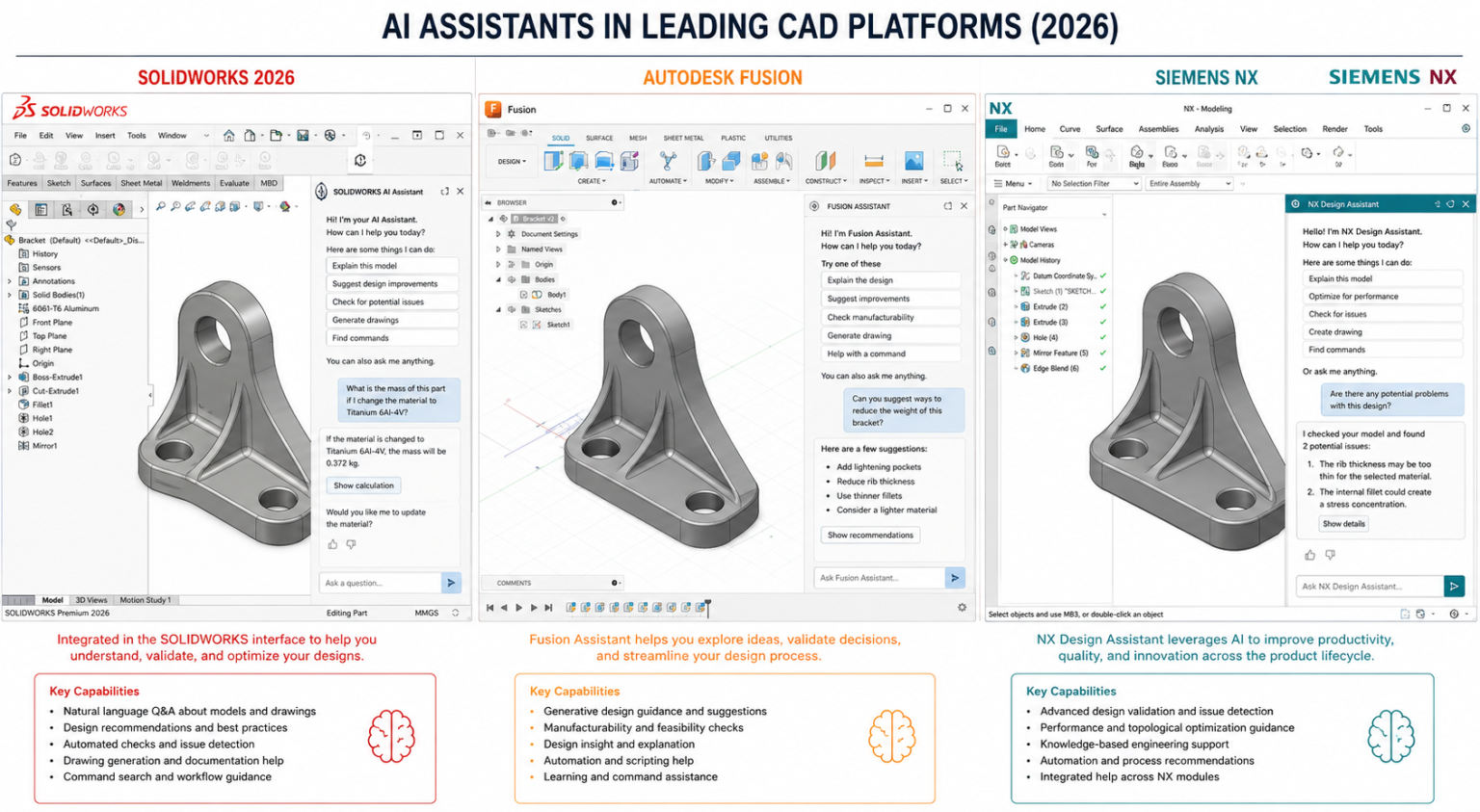The width and height of the screenshot is (1480, 812).
Task: Toggle visibility of Bodies folder in Fusion
Action: [512, 279]
